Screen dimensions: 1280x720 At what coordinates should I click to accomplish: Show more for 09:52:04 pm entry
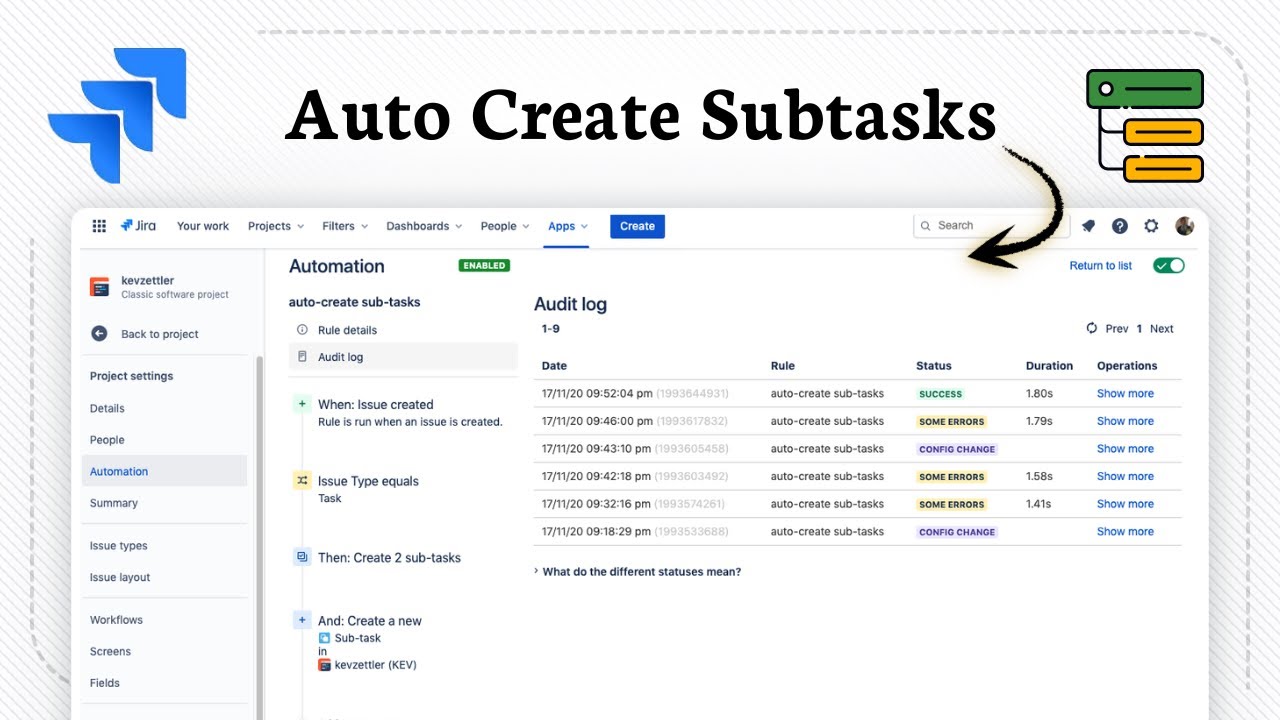pos(1125,394)
